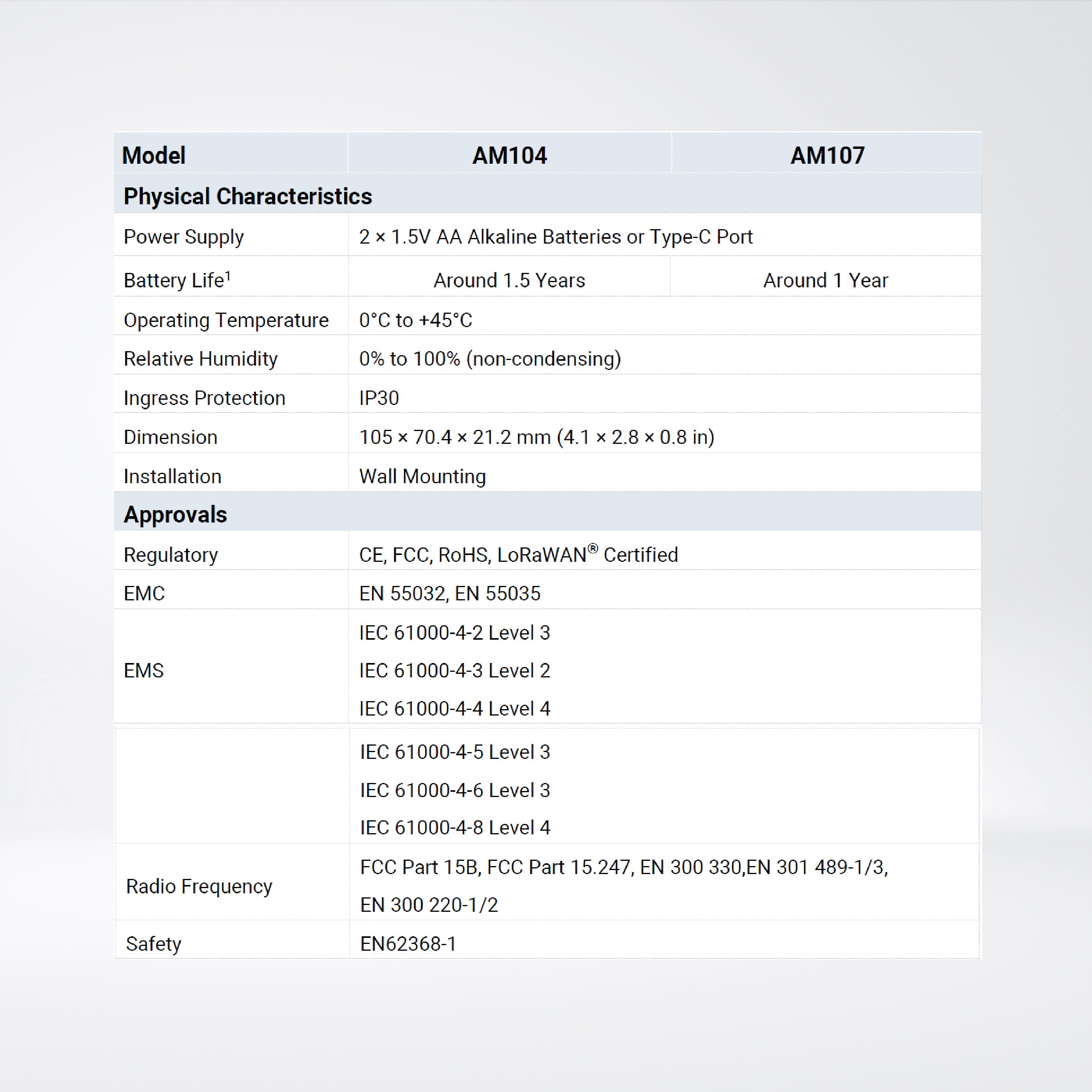Select the EN 55032, EN 55035 text
Screen dimensions: 1092x1092
click(x=450, y=594)
